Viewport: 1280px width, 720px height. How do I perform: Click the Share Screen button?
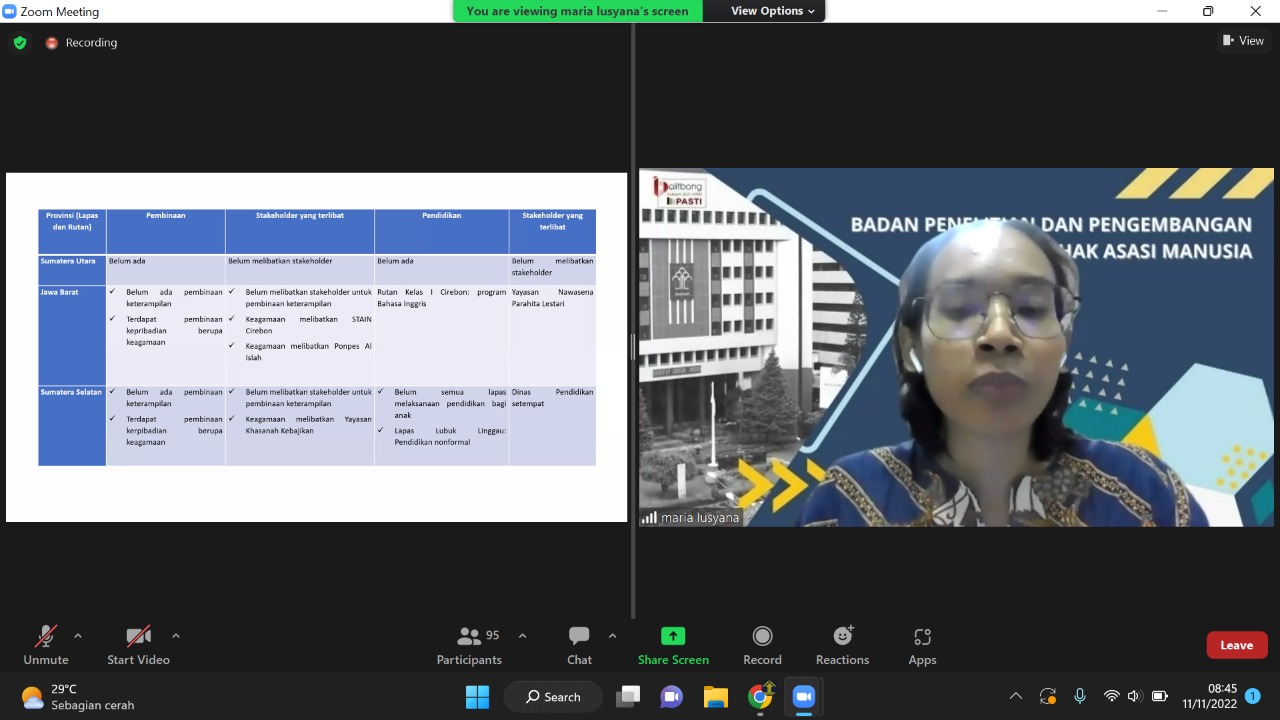tap(673, 645)
